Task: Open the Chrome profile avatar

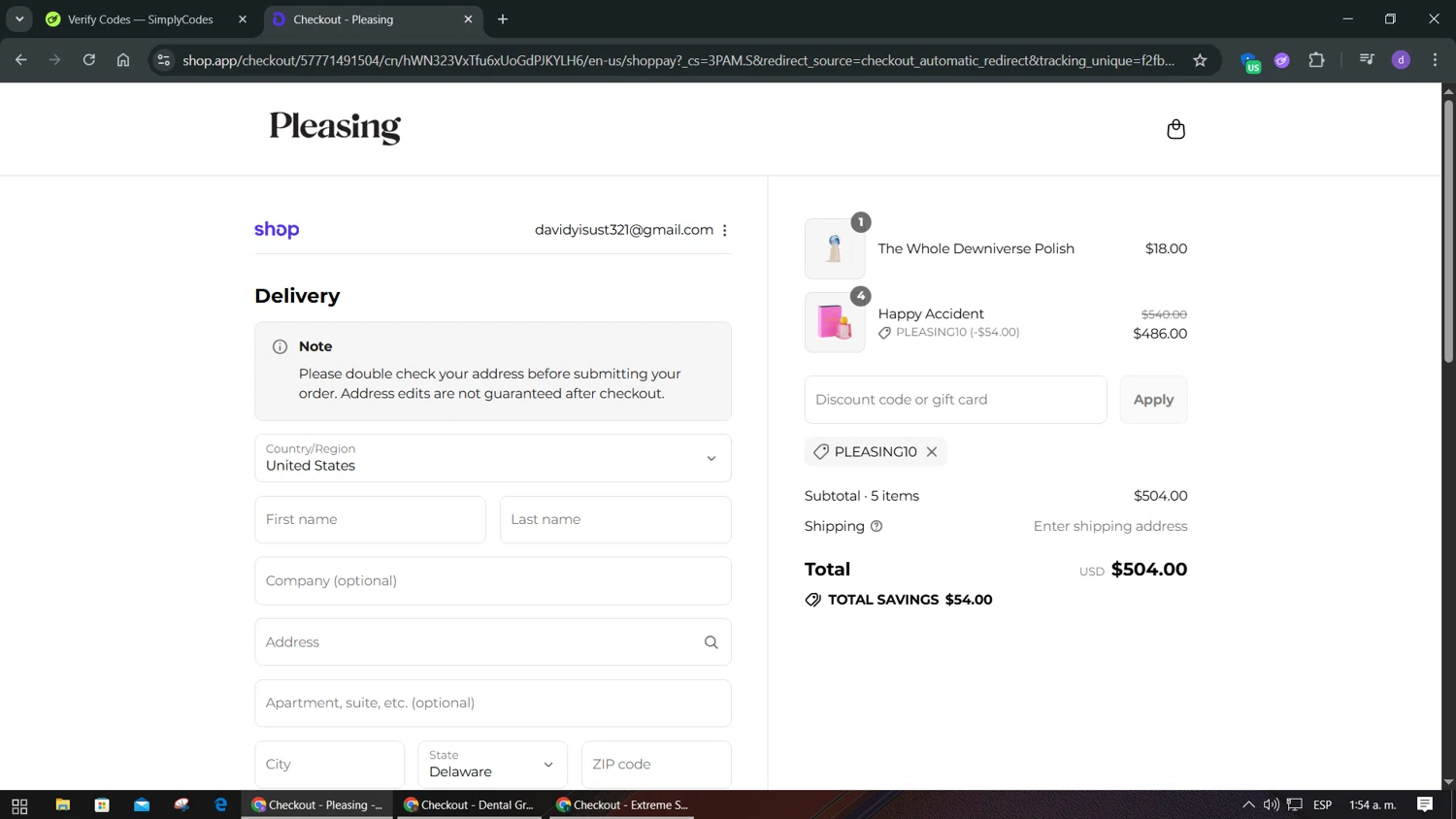Action: (x=1401, y=60)
